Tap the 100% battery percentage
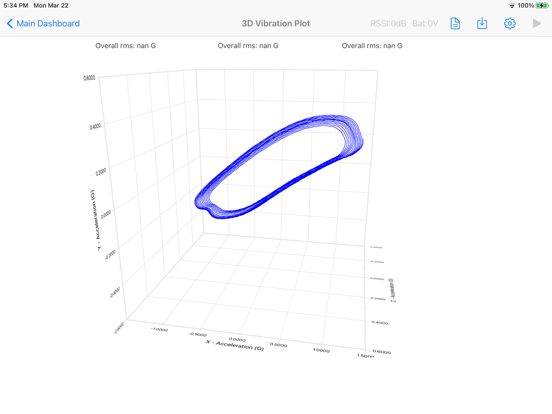Screen dimensions: 552x414 tap(526, 6)
